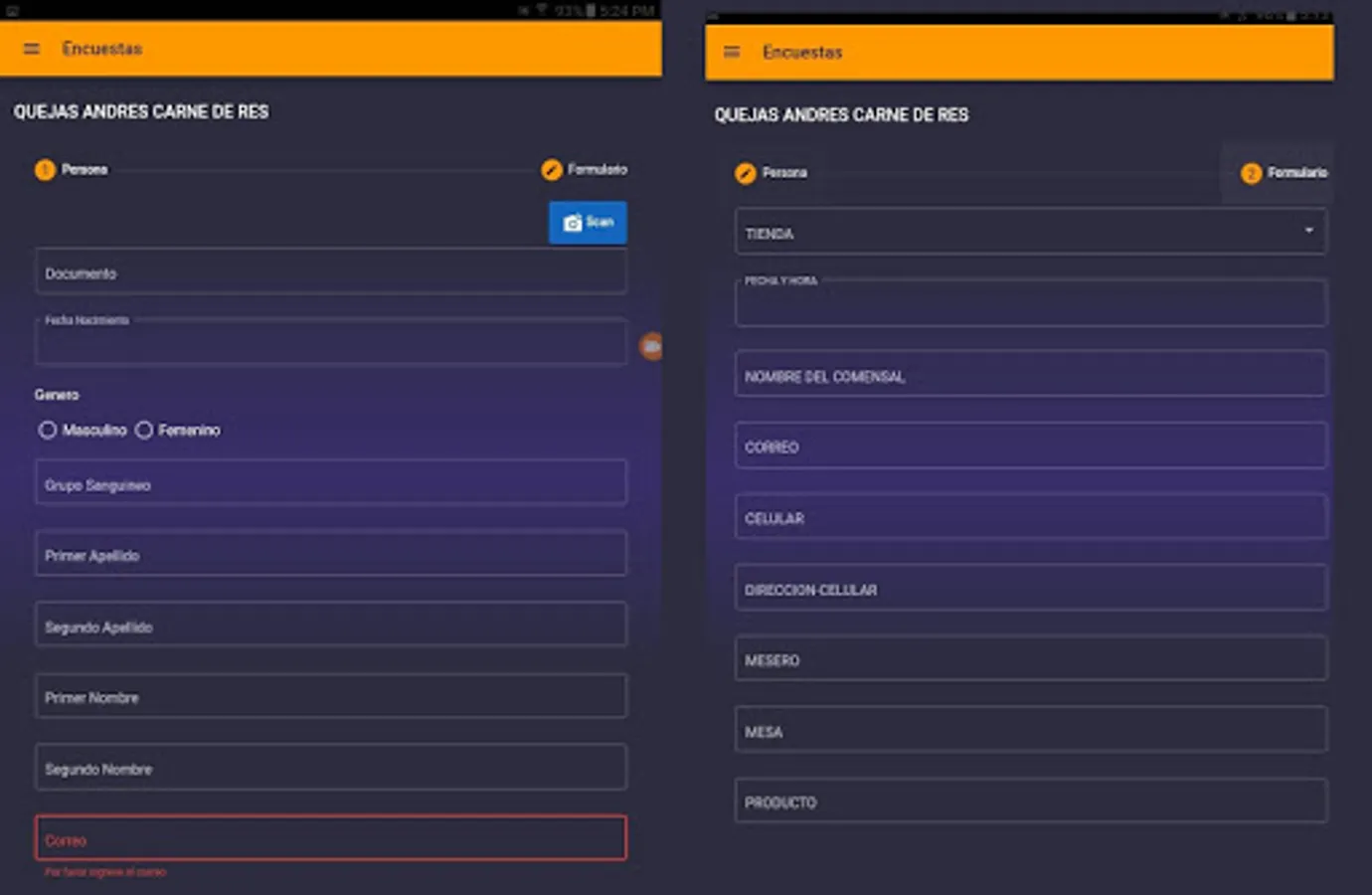1372x895 pixels.
Task: Click the Encuestas title in right screen
Action: click(x=802, y=52)
